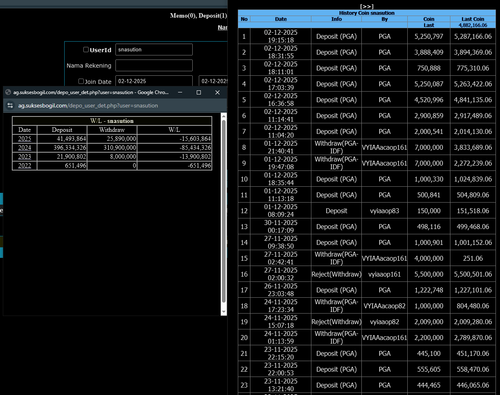Select the 2024 deposit value 396,334,326

tap(70, 148)
